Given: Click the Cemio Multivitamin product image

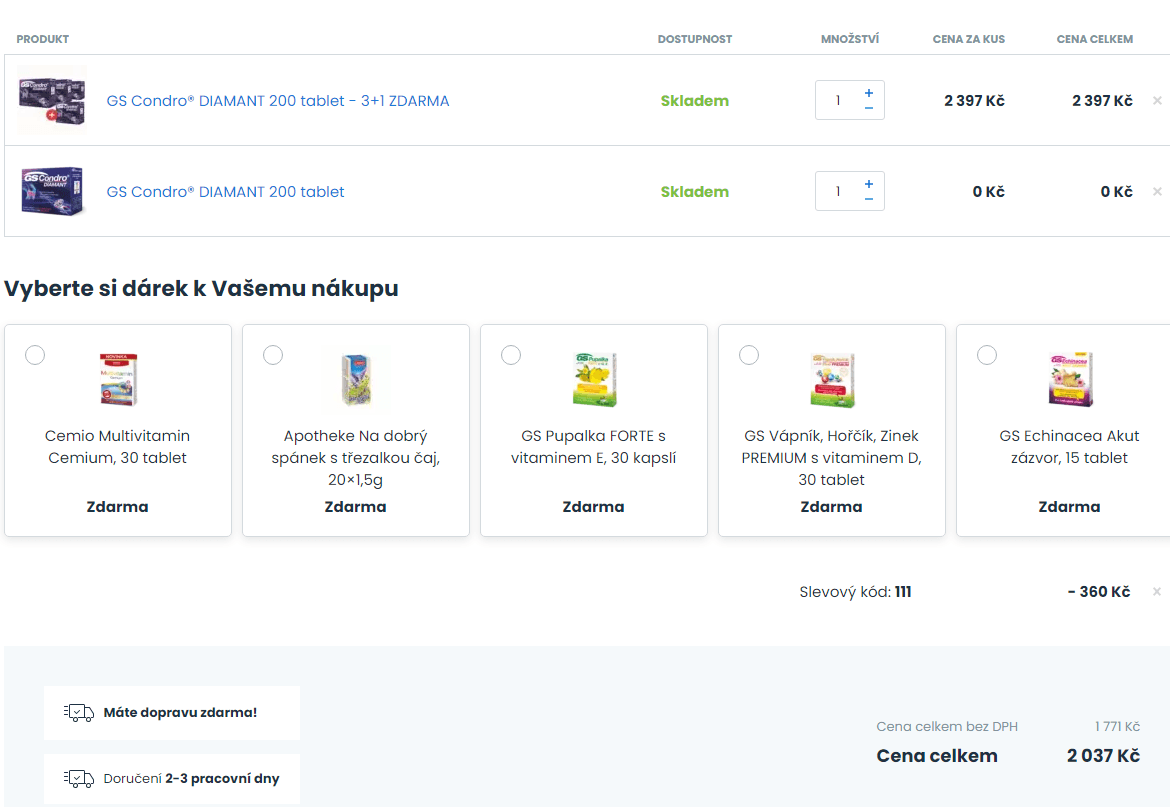Looking at the screenshot, I should 118,380.
